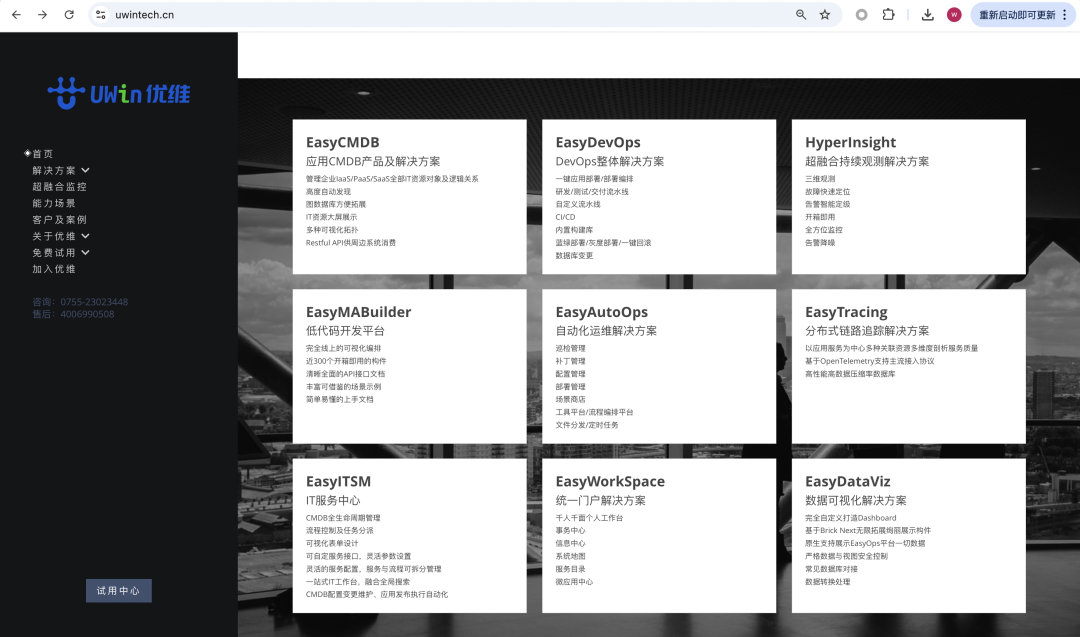
Task: Open 加入优维 in the sidebar
Action: click(54, 269)
